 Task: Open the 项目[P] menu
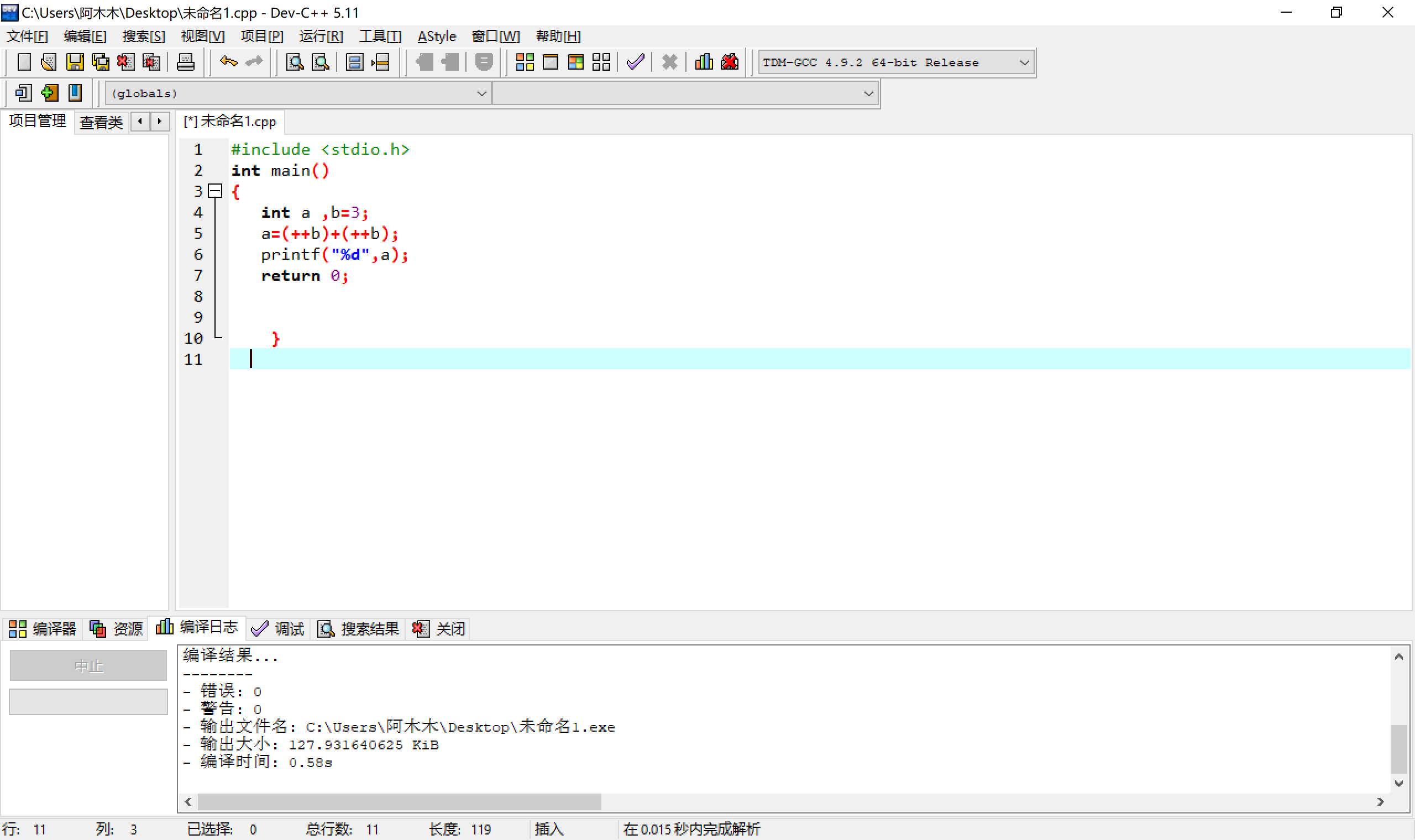(x=261, y=36)
